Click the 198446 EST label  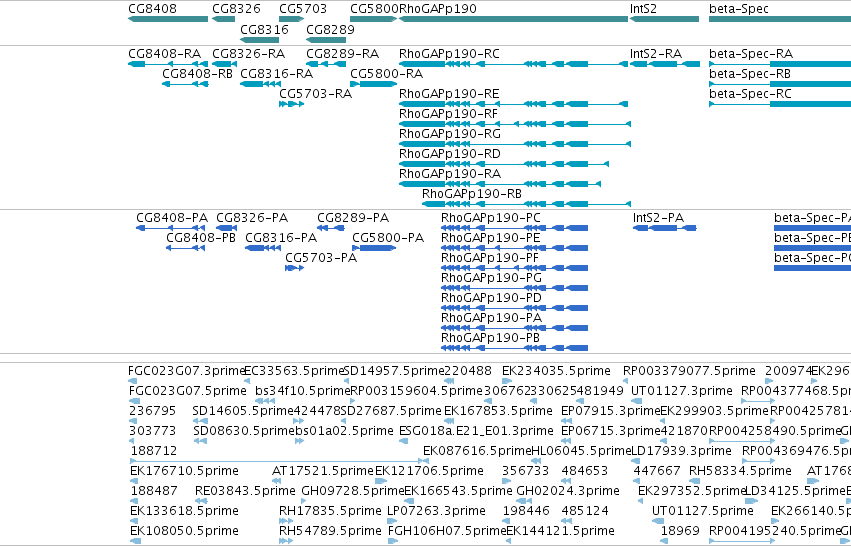coord(526,512)
